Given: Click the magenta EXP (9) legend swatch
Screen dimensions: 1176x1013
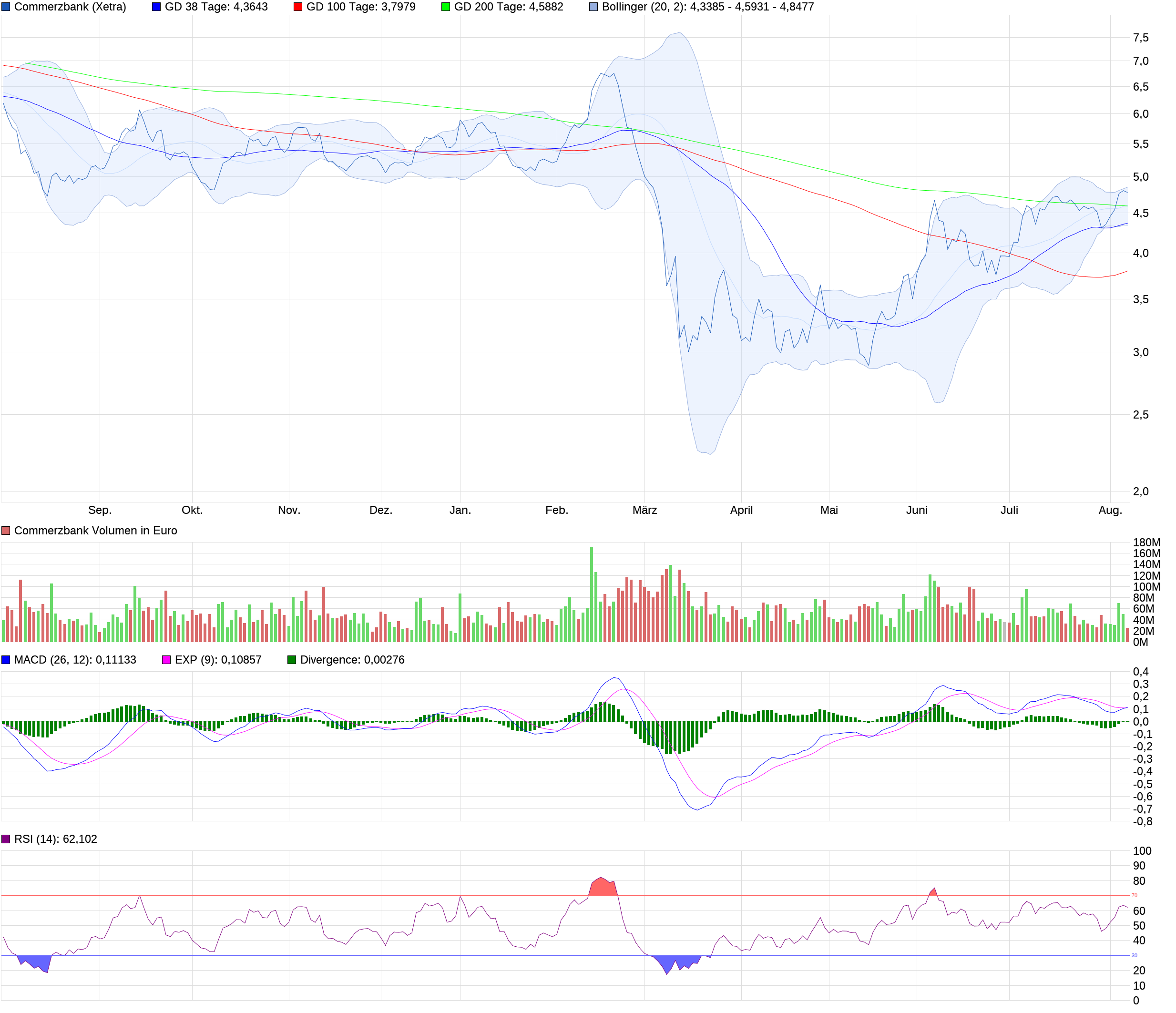Looking at the screenshot, I should pos(166,659).
